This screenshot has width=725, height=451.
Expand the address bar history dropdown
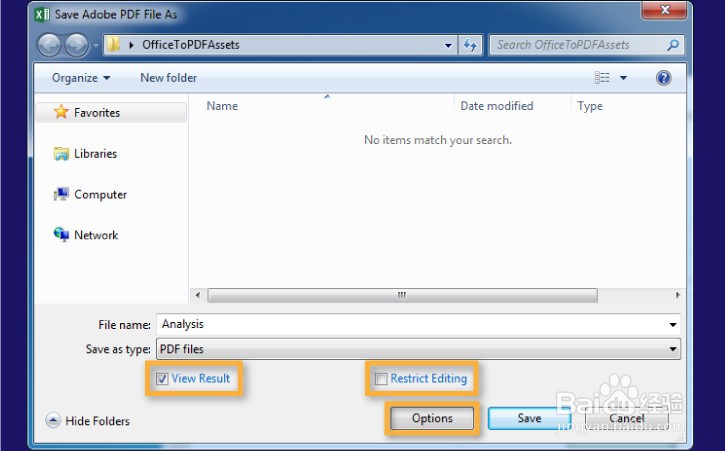[448, 45]
